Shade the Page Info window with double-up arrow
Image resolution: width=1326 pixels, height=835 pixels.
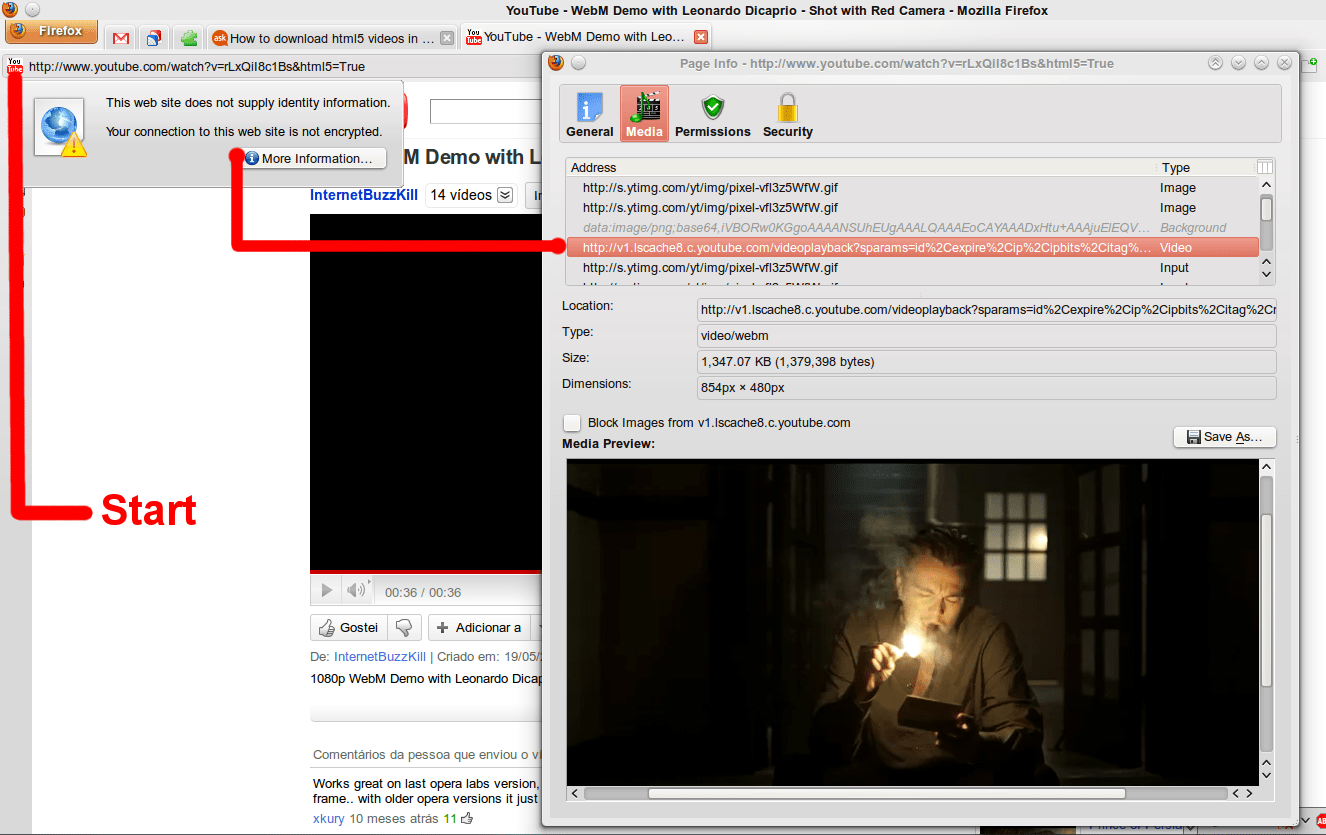1215,63
